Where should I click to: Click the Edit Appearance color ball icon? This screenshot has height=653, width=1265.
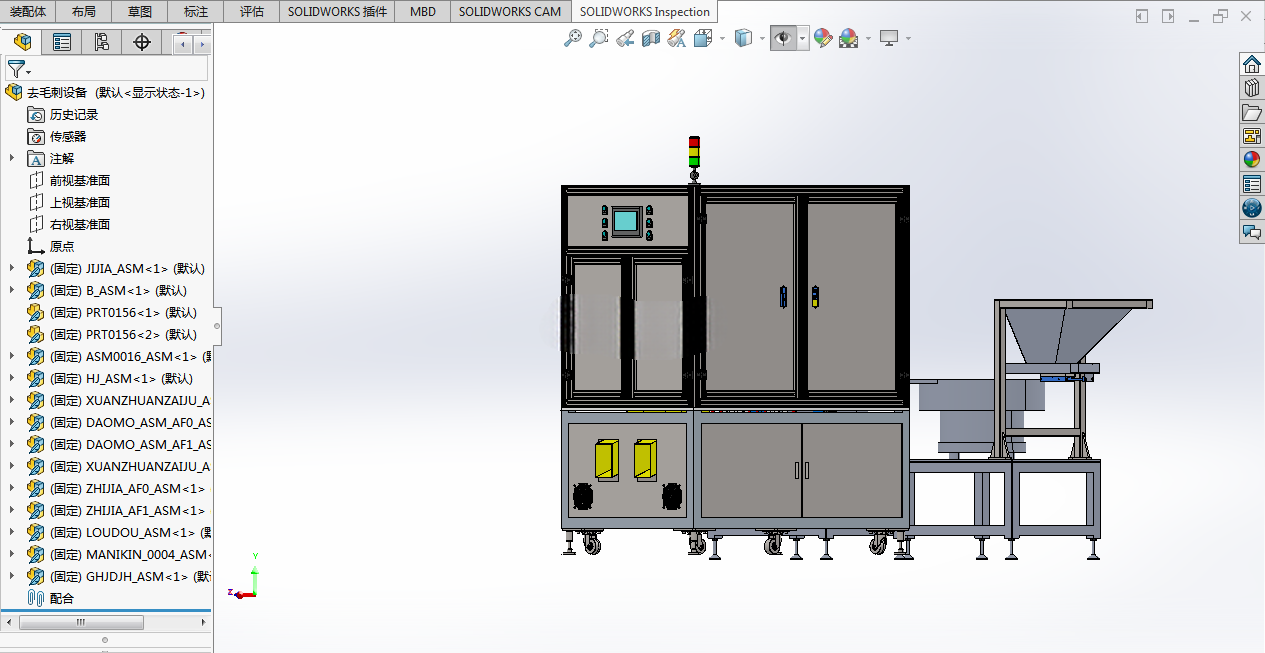[x=823, y=38]
